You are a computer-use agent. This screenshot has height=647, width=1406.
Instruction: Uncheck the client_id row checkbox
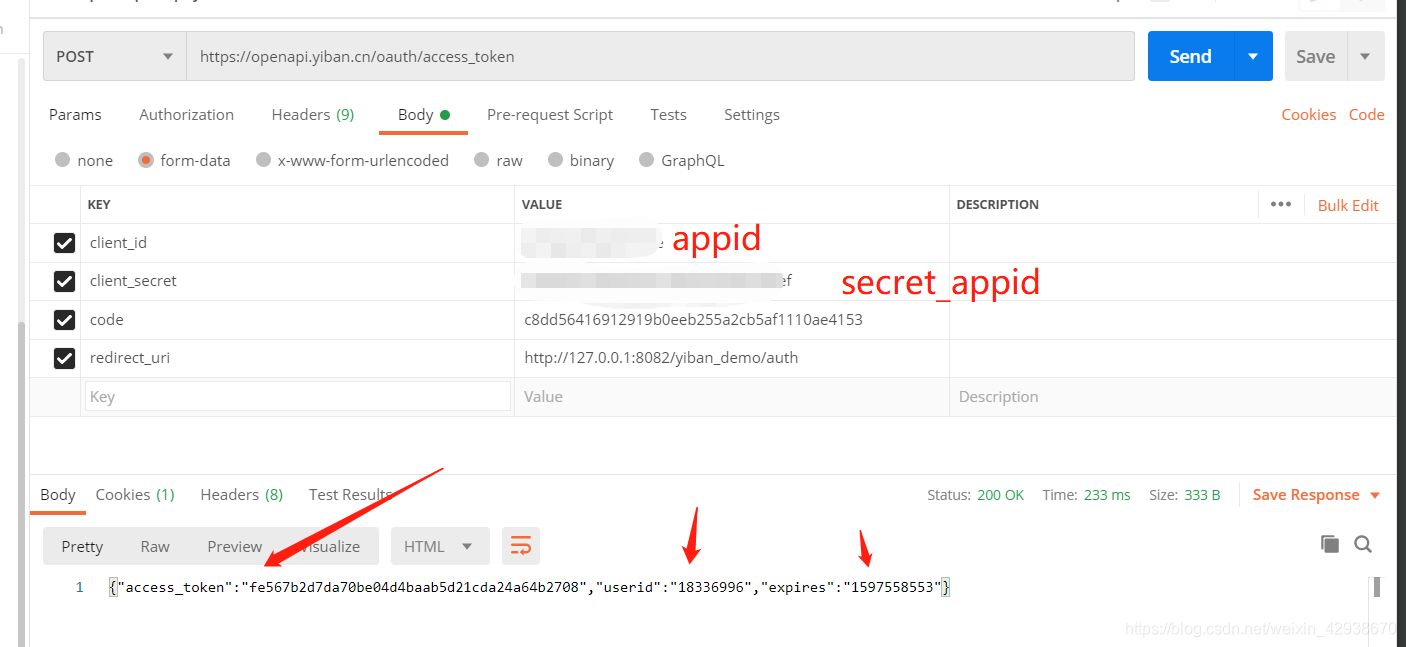[64, 243]
